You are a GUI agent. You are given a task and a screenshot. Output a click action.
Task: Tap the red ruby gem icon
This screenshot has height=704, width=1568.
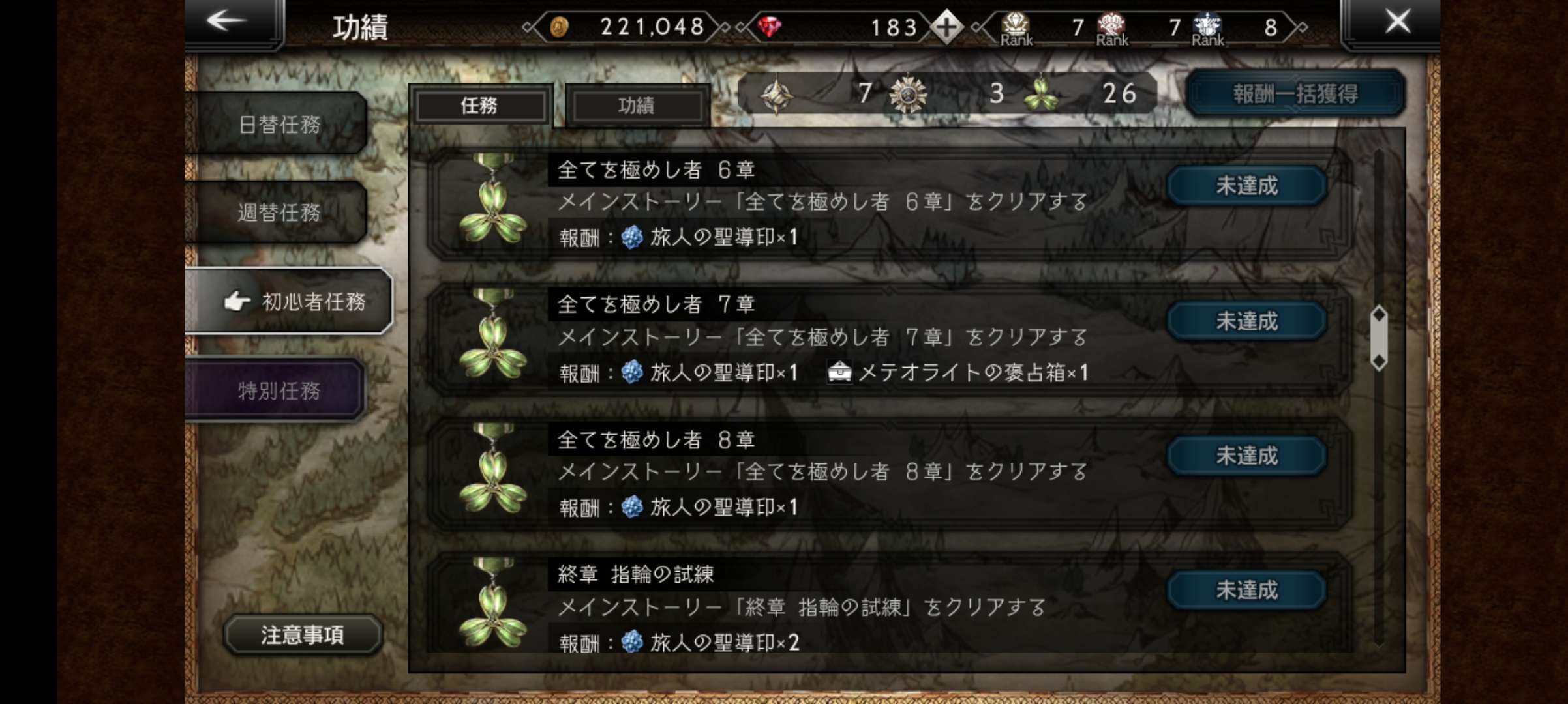click(770, 27)
